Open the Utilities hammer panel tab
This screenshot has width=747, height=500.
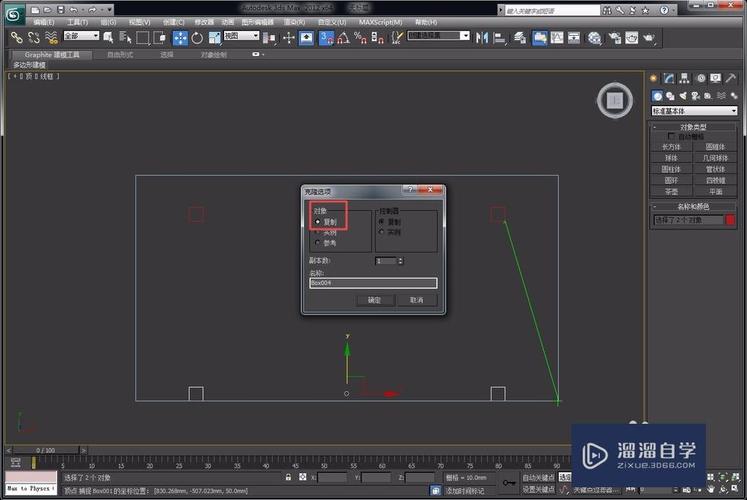[x=731, y=78]
